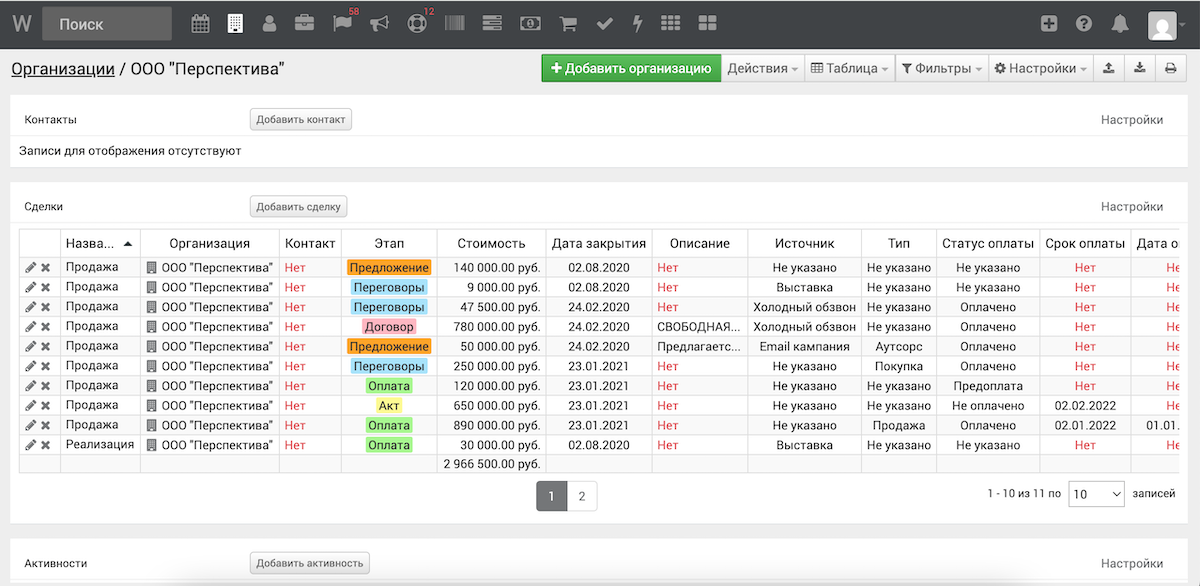The image size is (1200, 586).
Task: Click the print icon in toolbar
Action: (x=1170, y=68)
